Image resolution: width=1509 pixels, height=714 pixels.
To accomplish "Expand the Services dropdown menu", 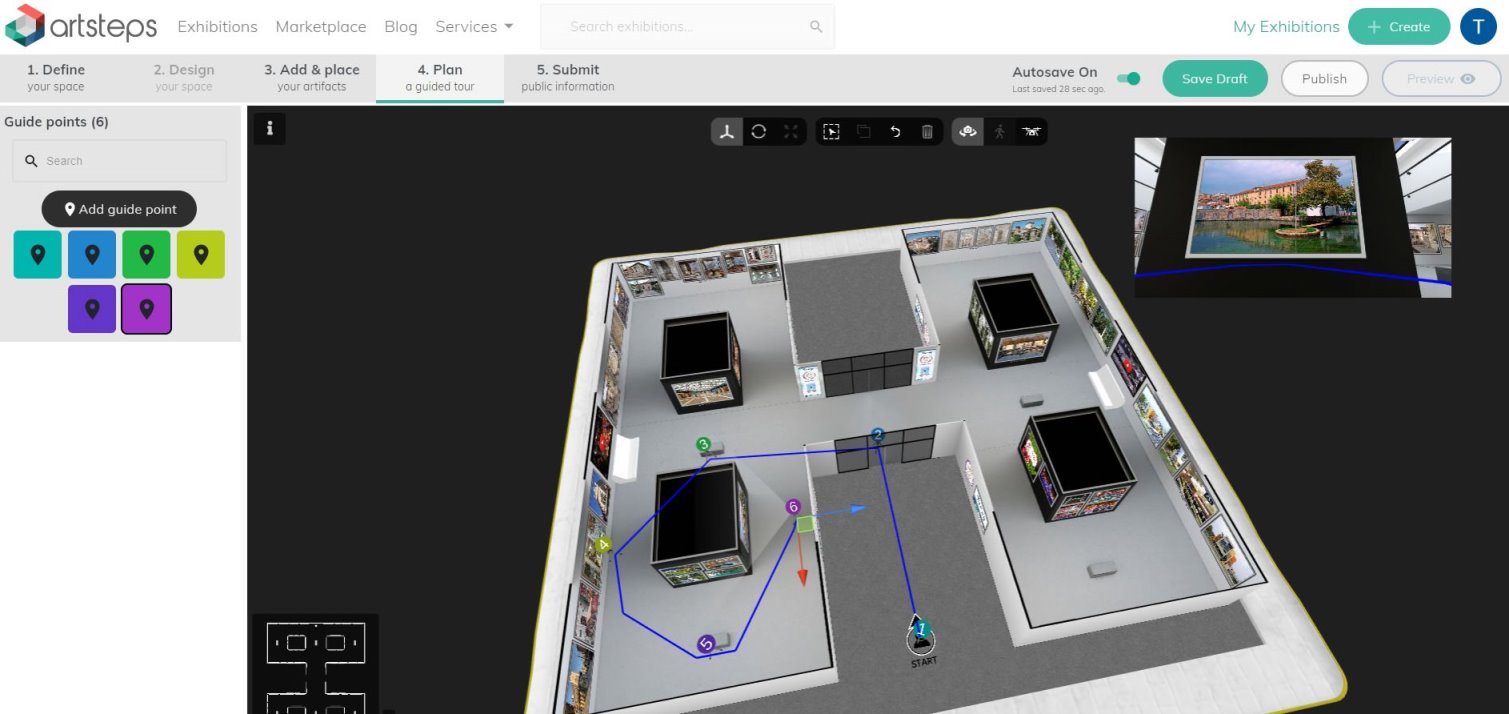I will 474,27.
